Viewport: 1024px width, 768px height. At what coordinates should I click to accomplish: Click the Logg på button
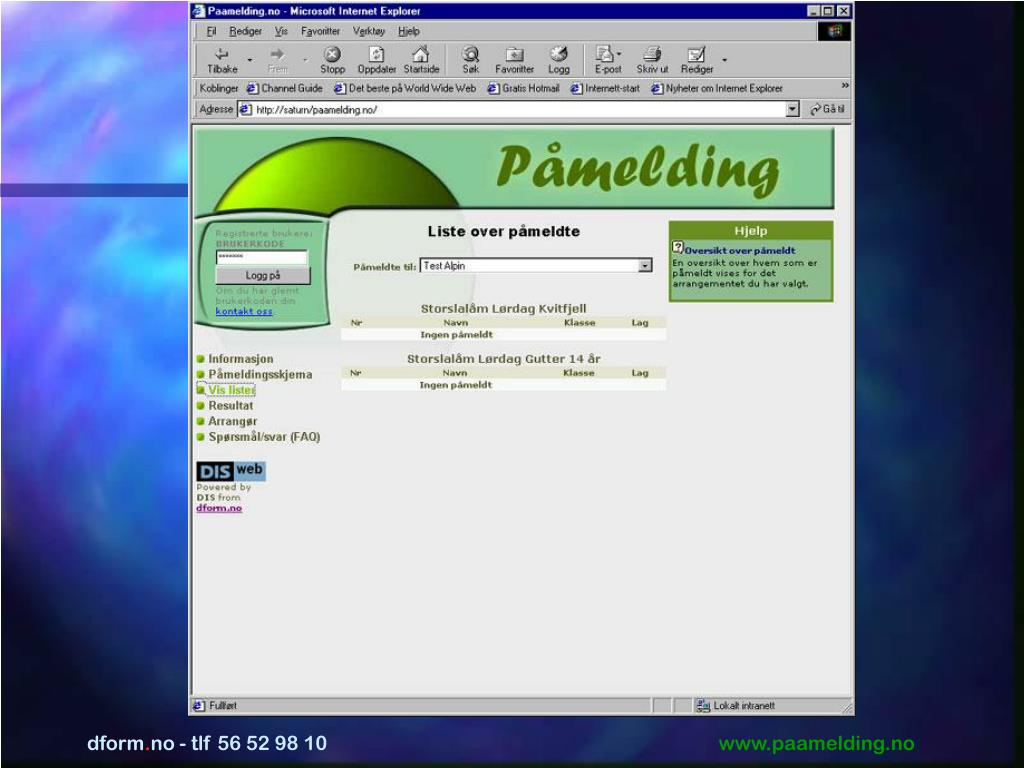point(263,276)
